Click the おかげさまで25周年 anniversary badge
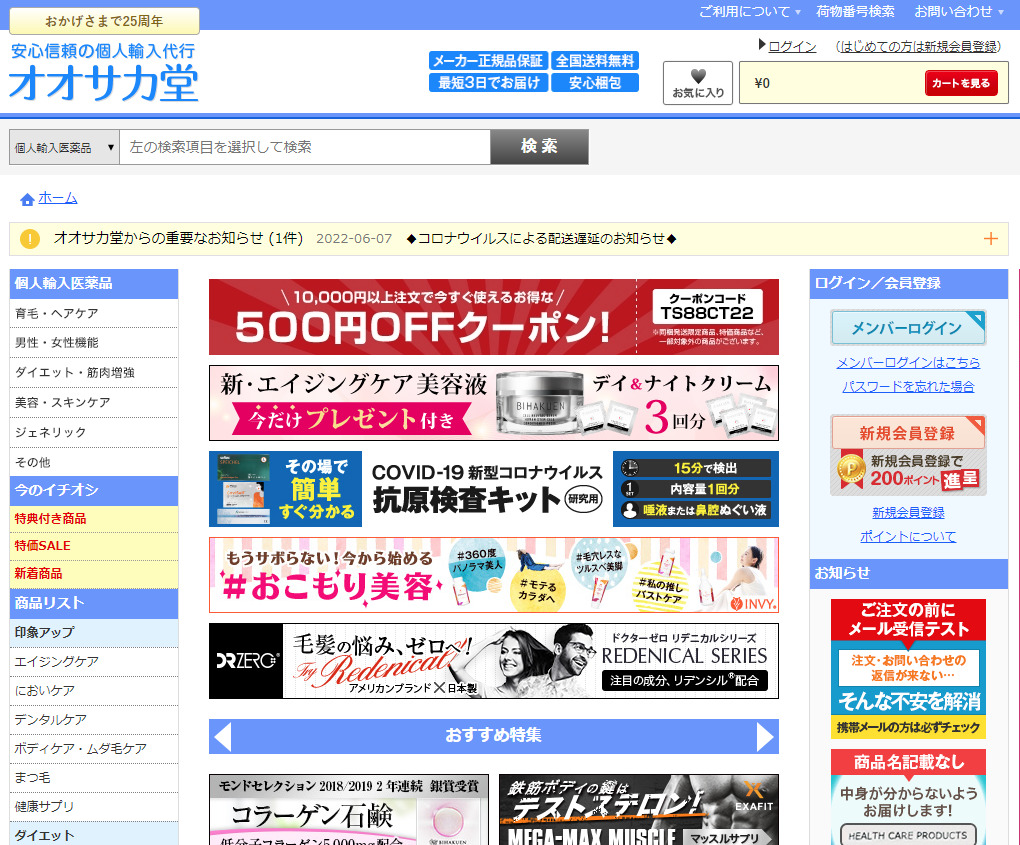The width and height of the screenshot is (1020, 845). [104, 21]
